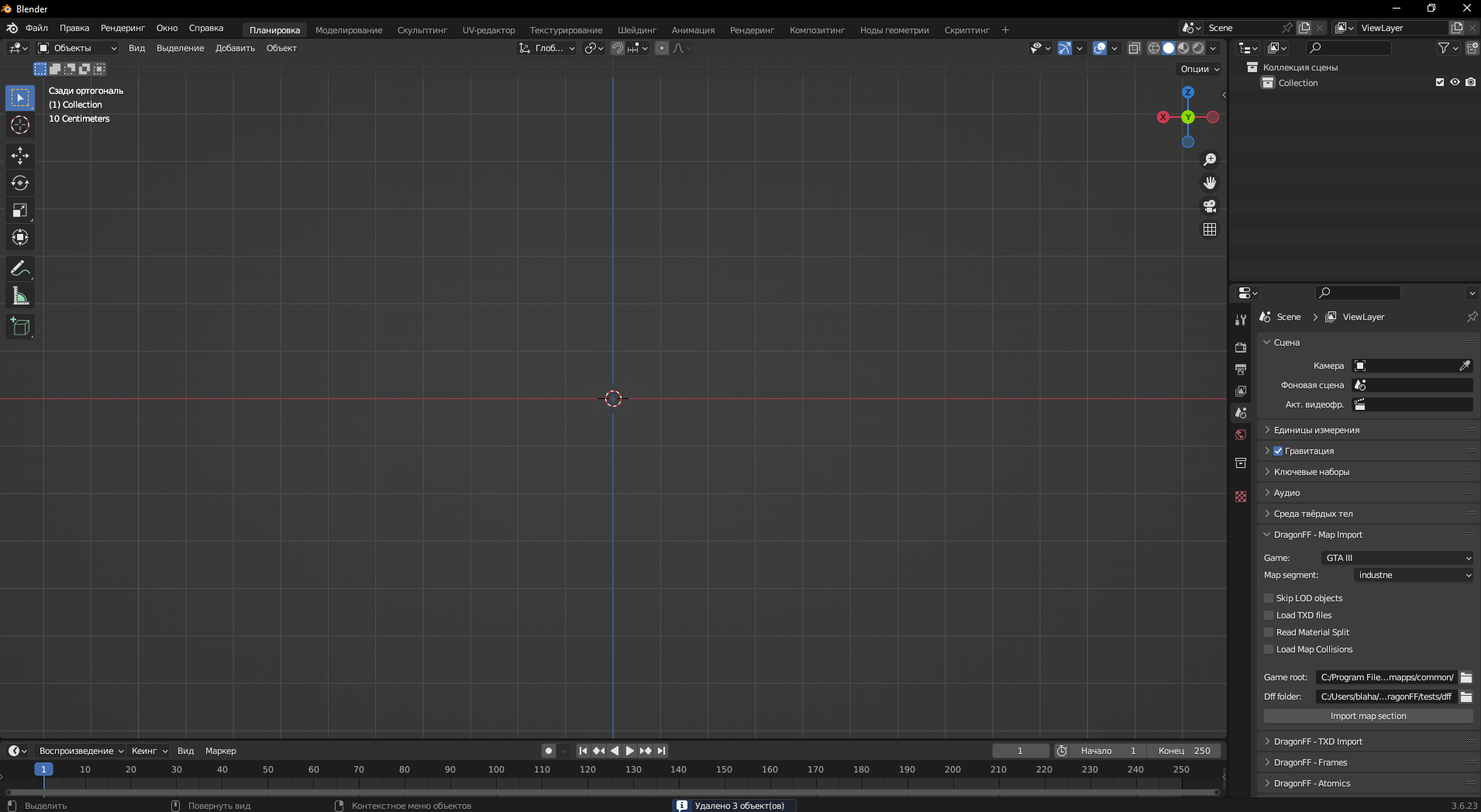Enable Load TXD files option
Screen dimensions: 1481x812
(1269, 615)
